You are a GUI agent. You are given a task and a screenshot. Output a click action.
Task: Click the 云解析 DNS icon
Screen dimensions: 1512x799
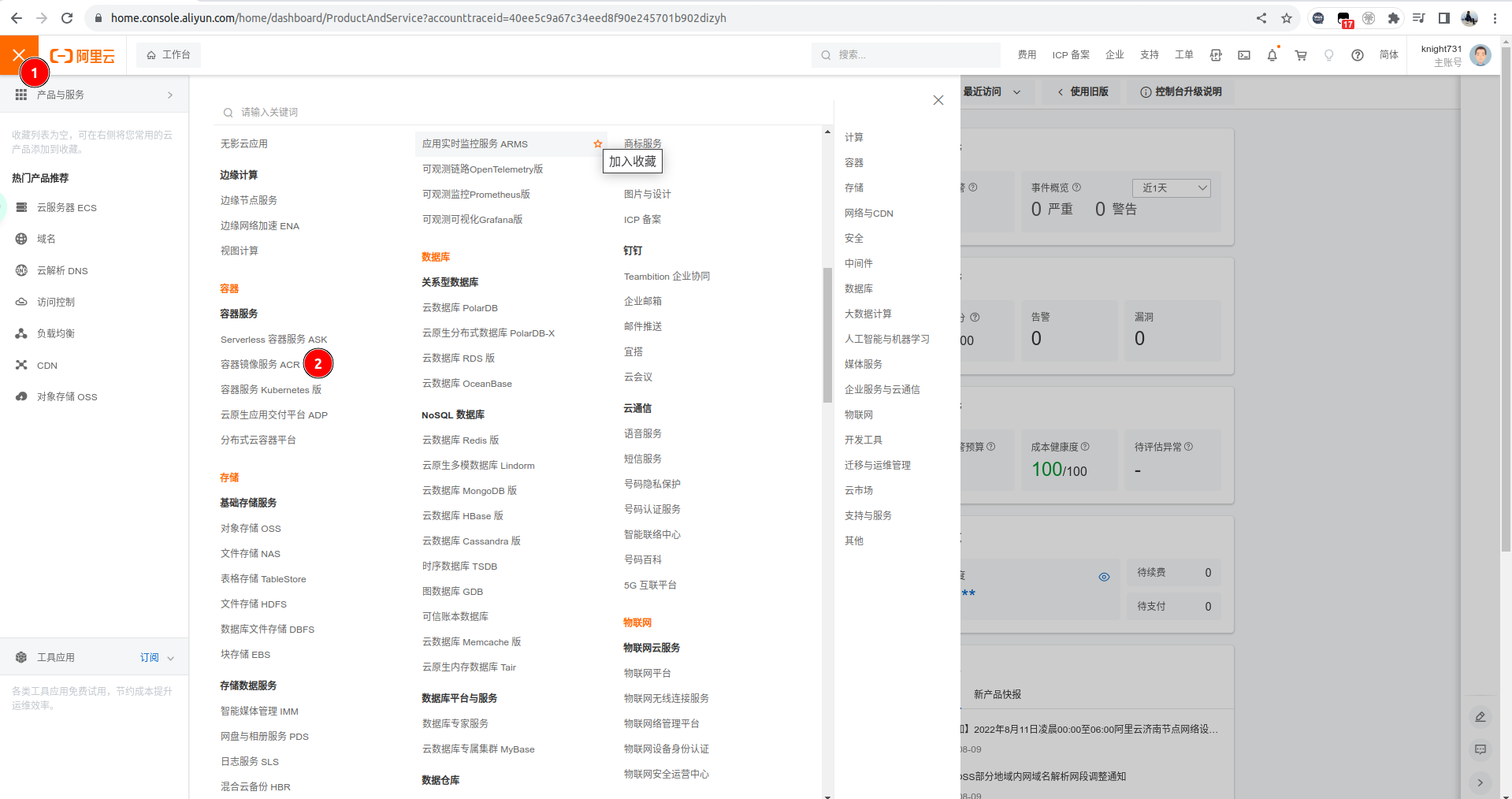point(21,270)
